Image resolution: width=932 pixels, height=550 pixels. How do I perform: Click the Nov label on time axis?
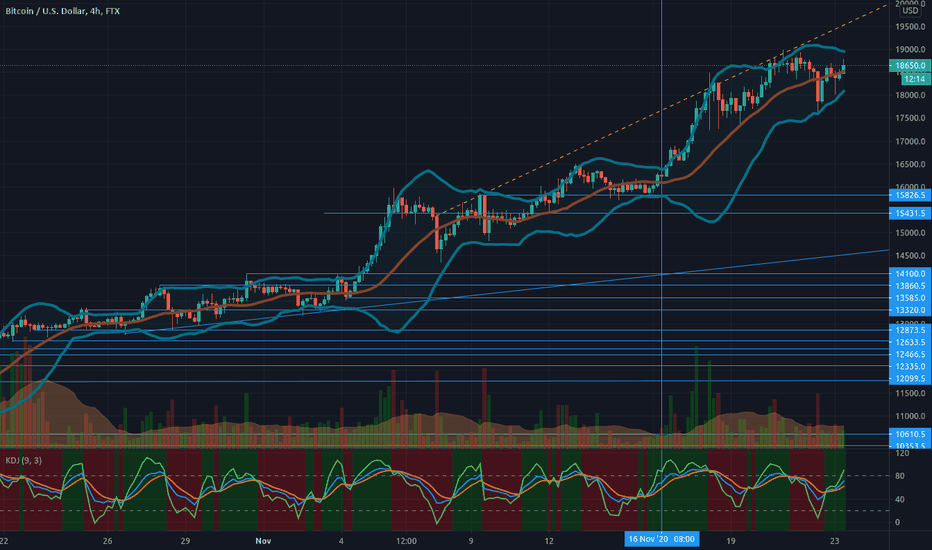(x=263, y=540)
